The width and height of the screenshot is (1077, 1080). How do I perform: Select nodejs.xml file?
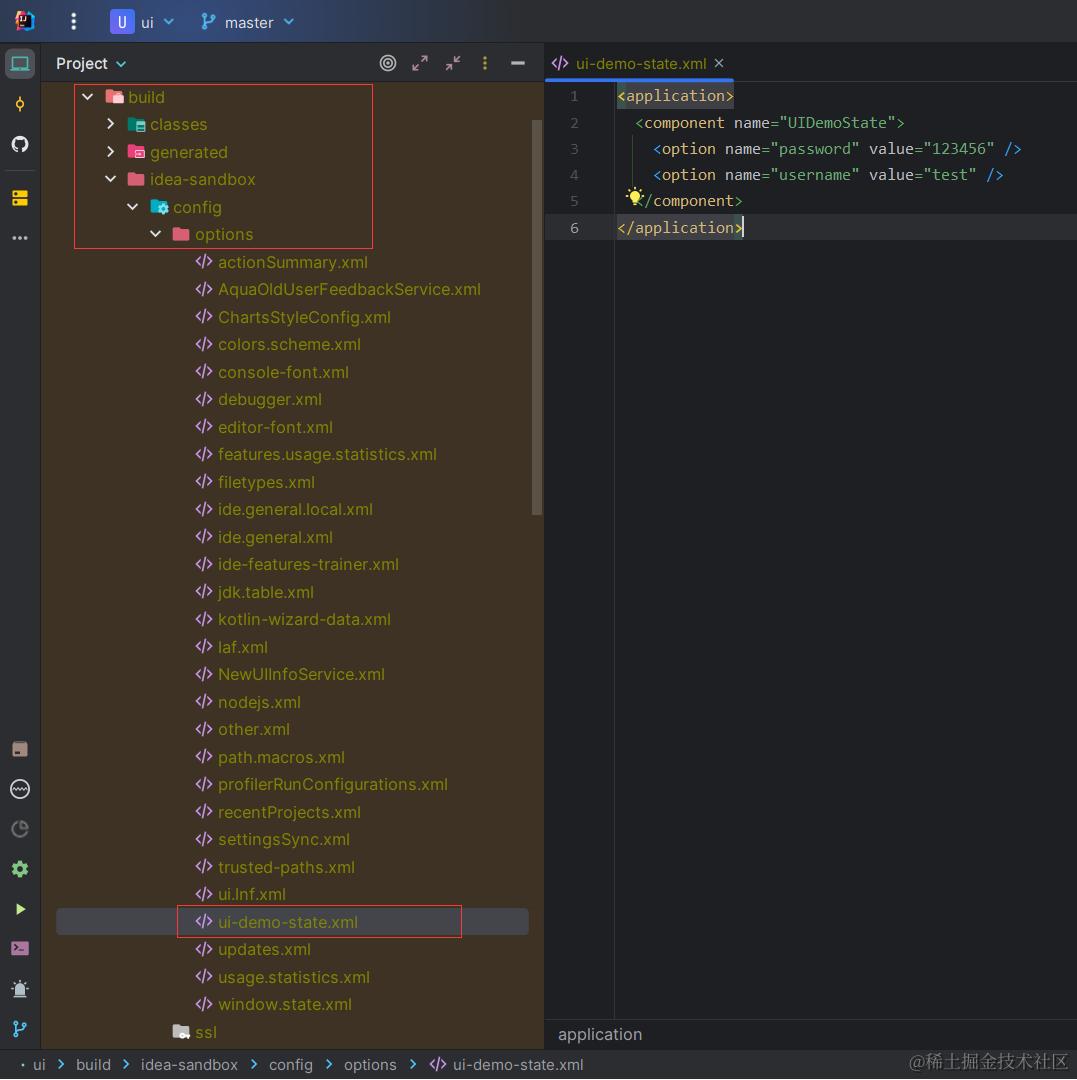(x=259, y=703)
